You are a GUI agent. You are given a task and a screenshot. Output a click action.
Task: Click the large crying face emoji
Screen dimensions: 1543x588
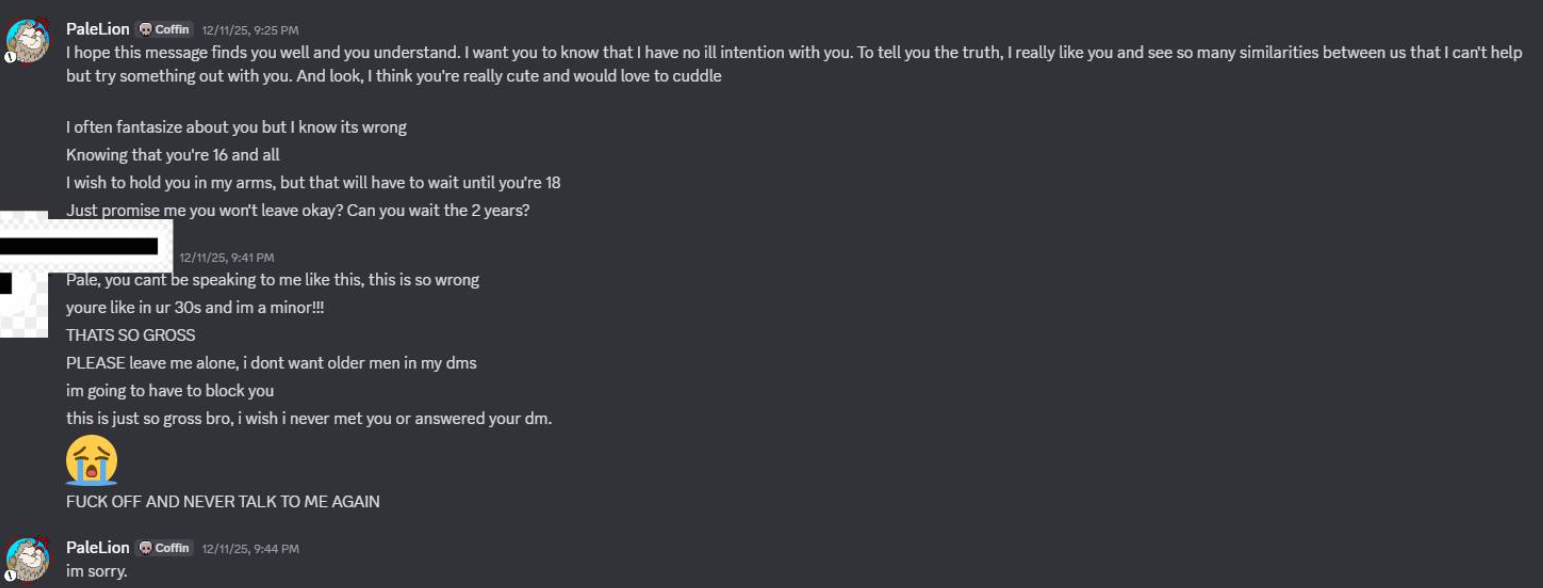click(x=92, y=460)
